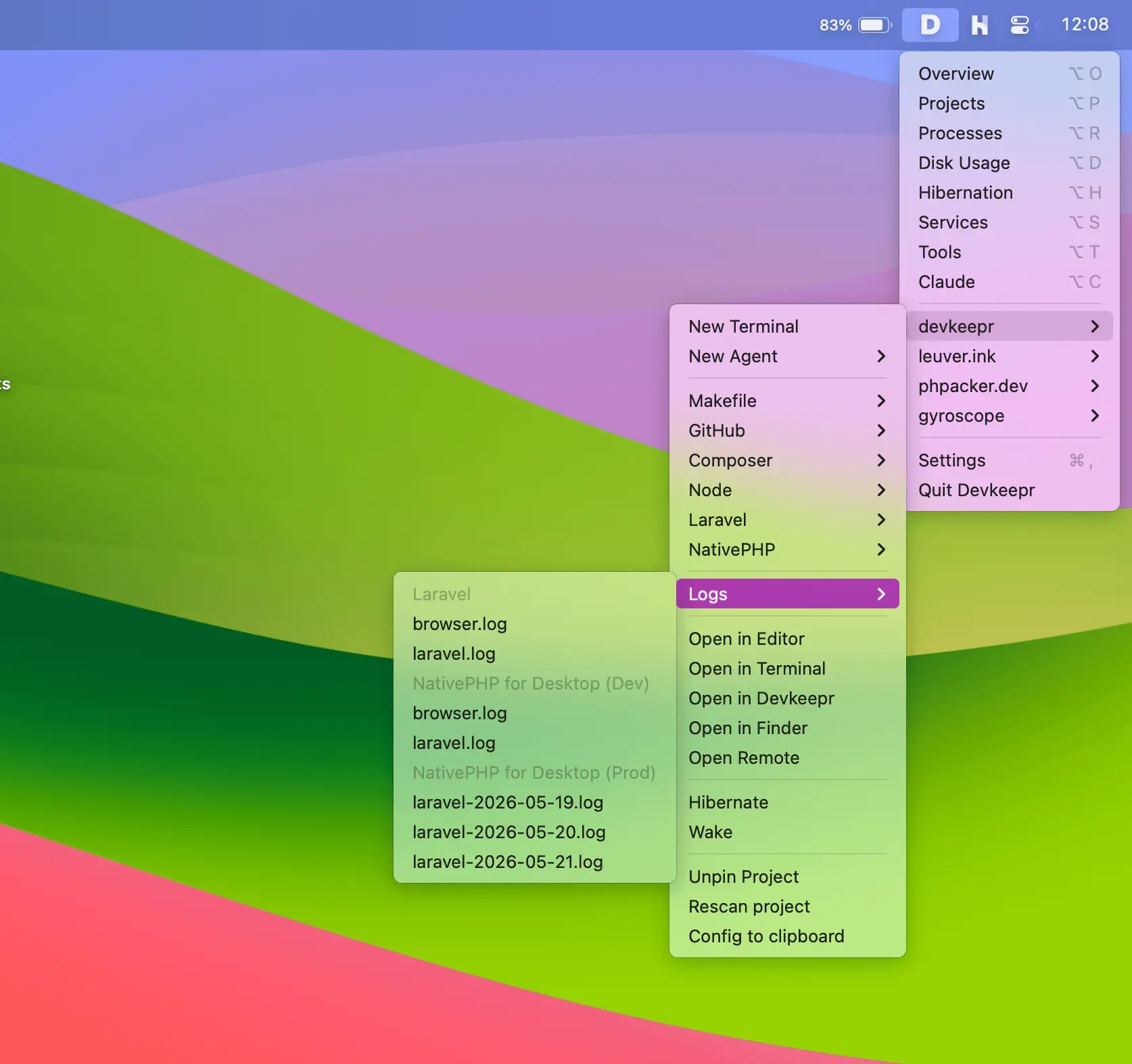
Task: Open laravel-2026-05-21.log
Action: point(535,862)
